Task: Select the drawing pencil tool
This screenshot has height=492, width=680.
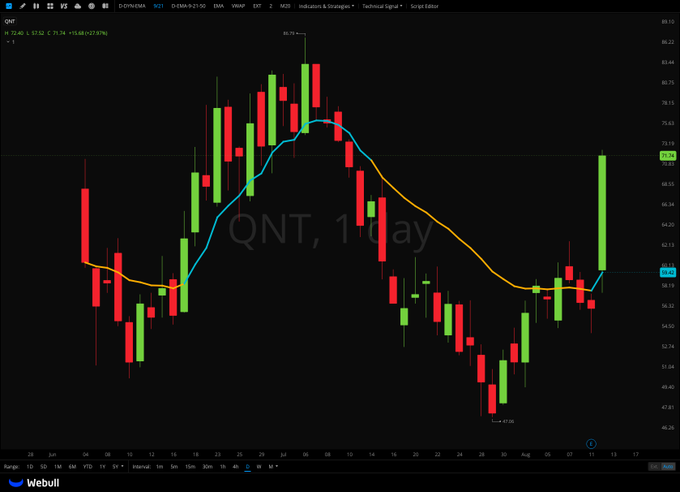Action: (23, 6)
